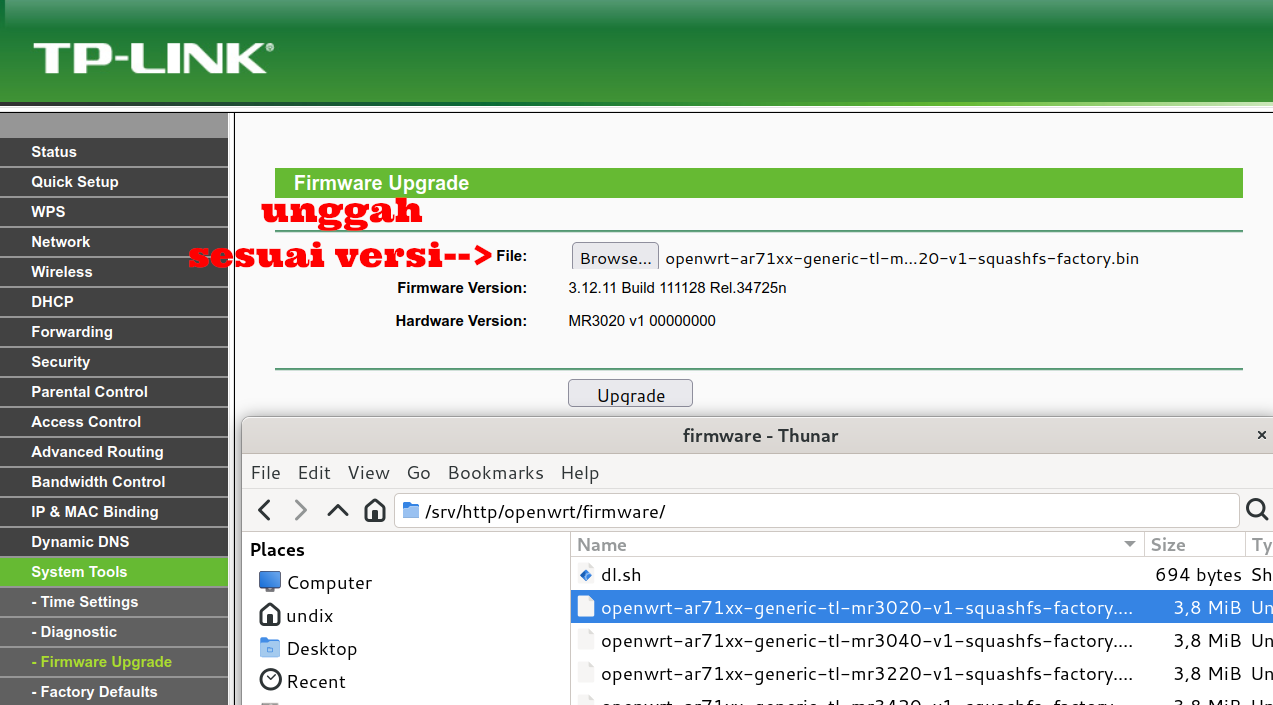
Task: Open the Help menu in Thunar
Action: point(580,472)
